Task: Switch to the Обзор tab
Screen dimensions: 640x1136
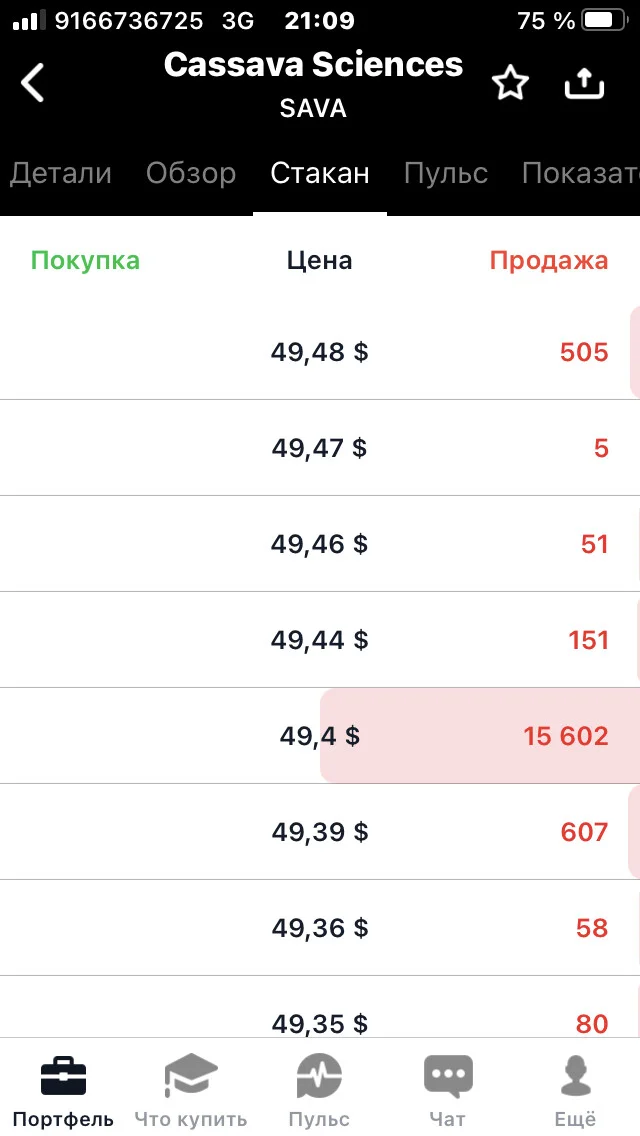Action: 191,173
